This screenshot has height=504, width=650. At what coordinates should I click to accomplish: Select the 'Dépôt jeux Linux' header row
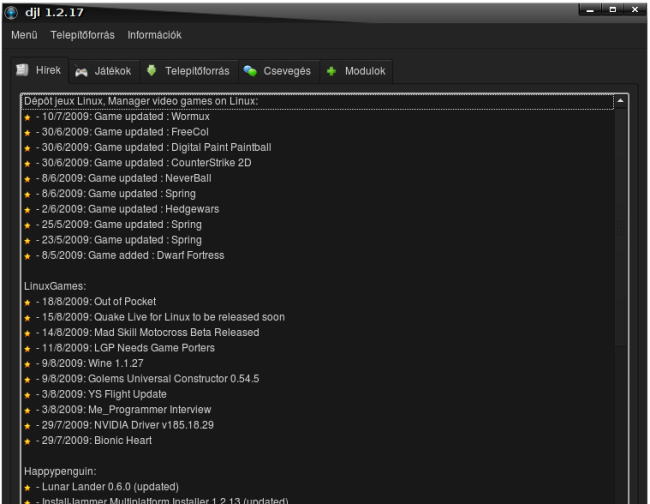pos(318,102)
